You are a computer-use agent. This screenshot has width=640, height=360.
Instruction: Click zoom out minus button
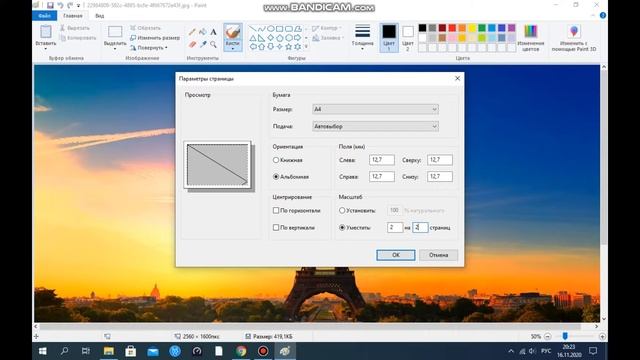[548, 337]
